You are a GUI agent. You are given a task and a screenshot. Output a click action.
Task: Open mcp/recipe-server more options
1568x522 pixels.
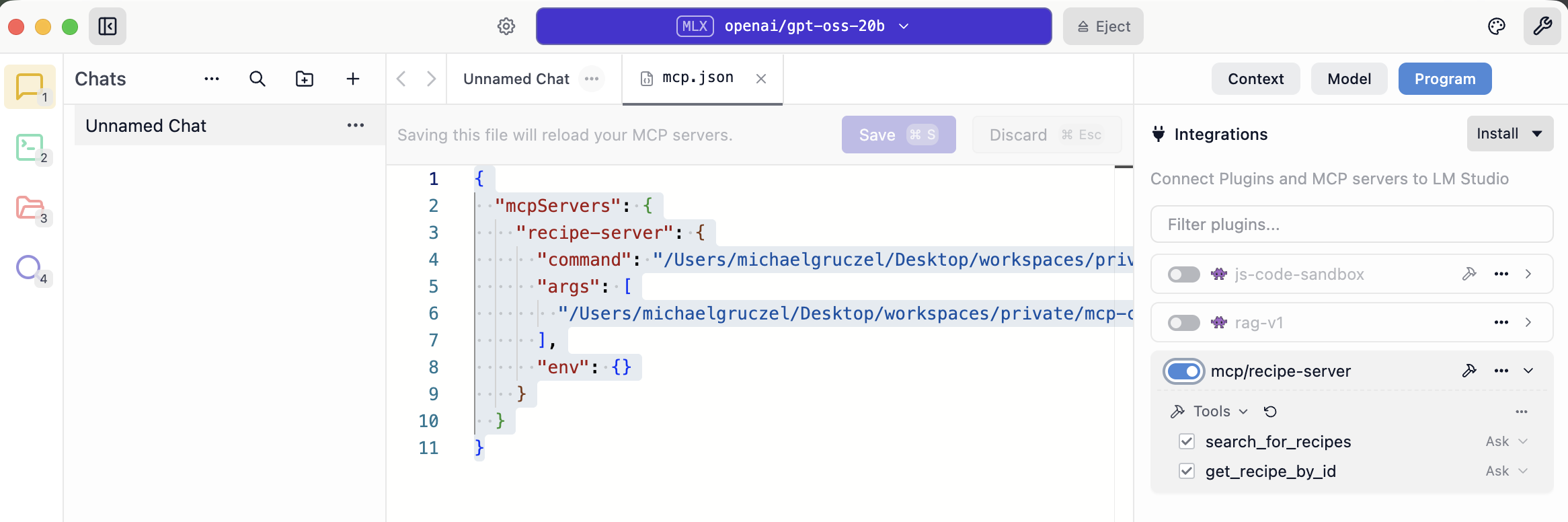[x=1501, y=371]
